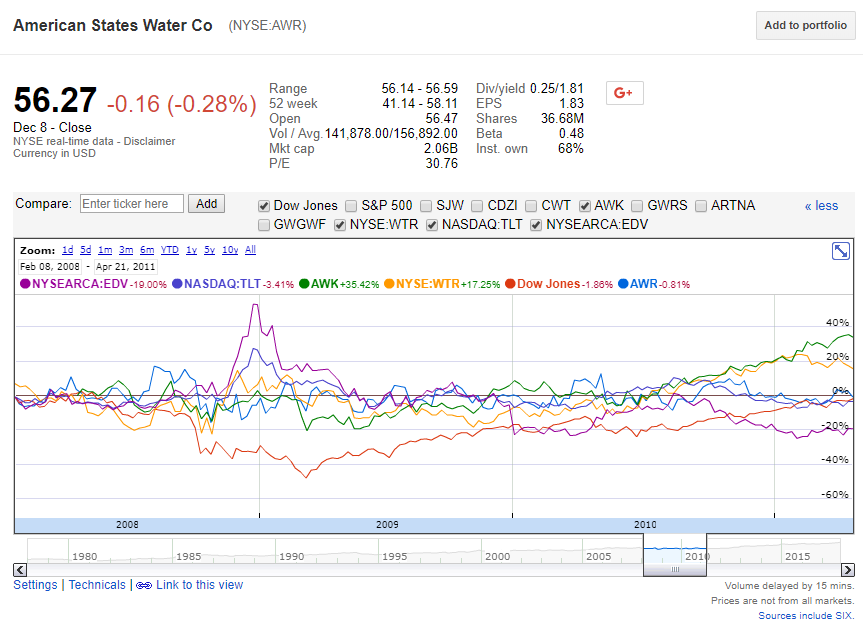863x638 pixels.
Task: Click the Add ticker button
Action: (206, 204)
